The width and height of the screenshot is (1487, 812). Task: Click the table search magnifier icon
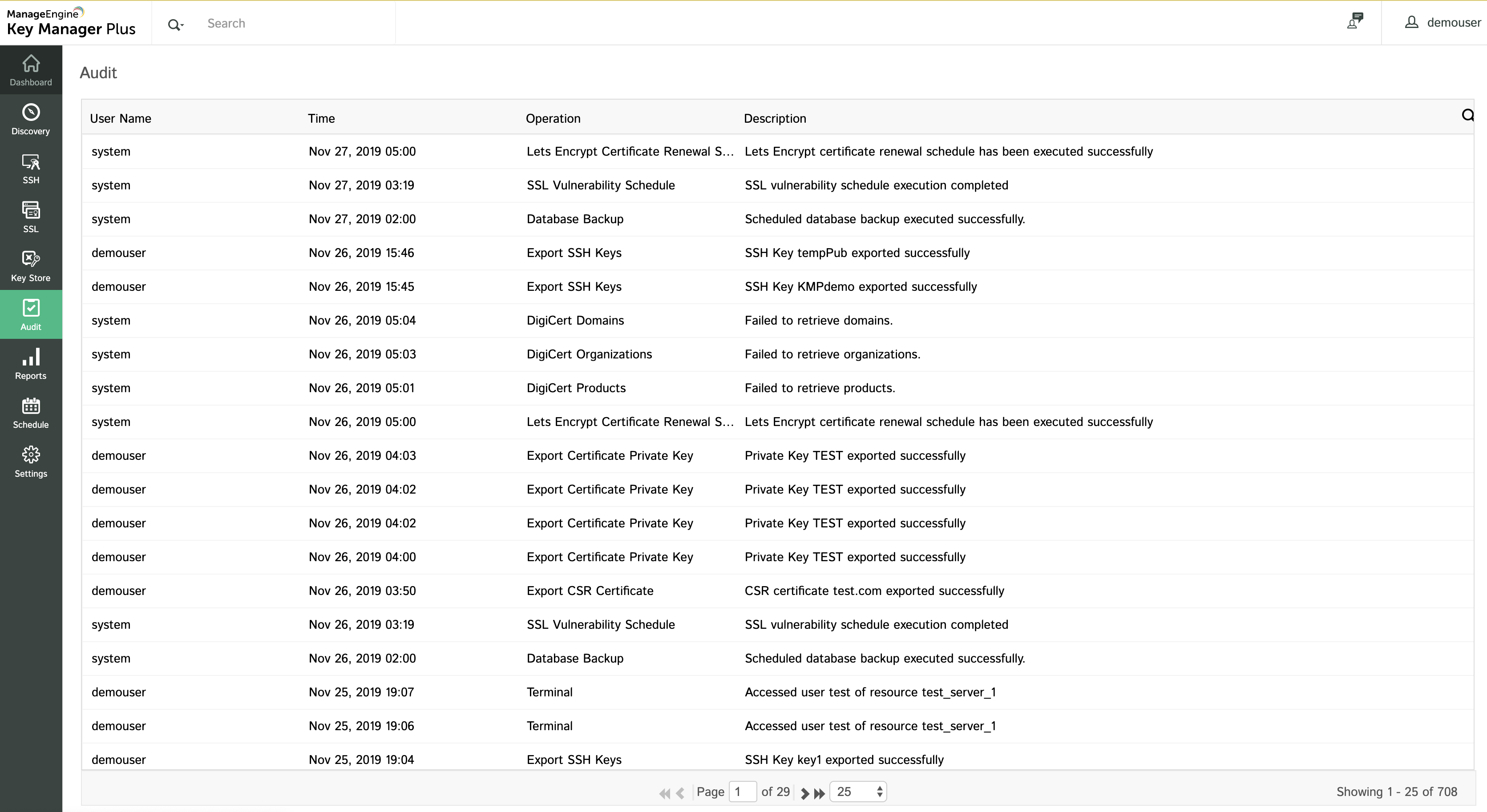click(1467, 116)
